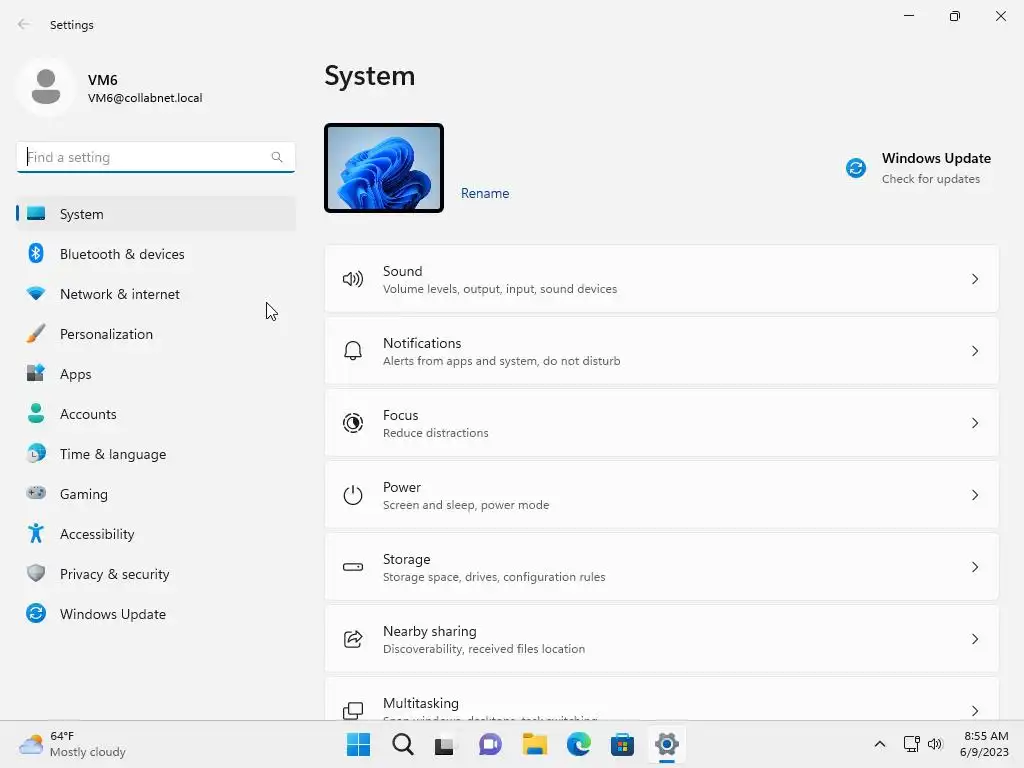This screenshot has width=1024, height=768.
Task: Open System category in sidebar
Action: (155, 214)
